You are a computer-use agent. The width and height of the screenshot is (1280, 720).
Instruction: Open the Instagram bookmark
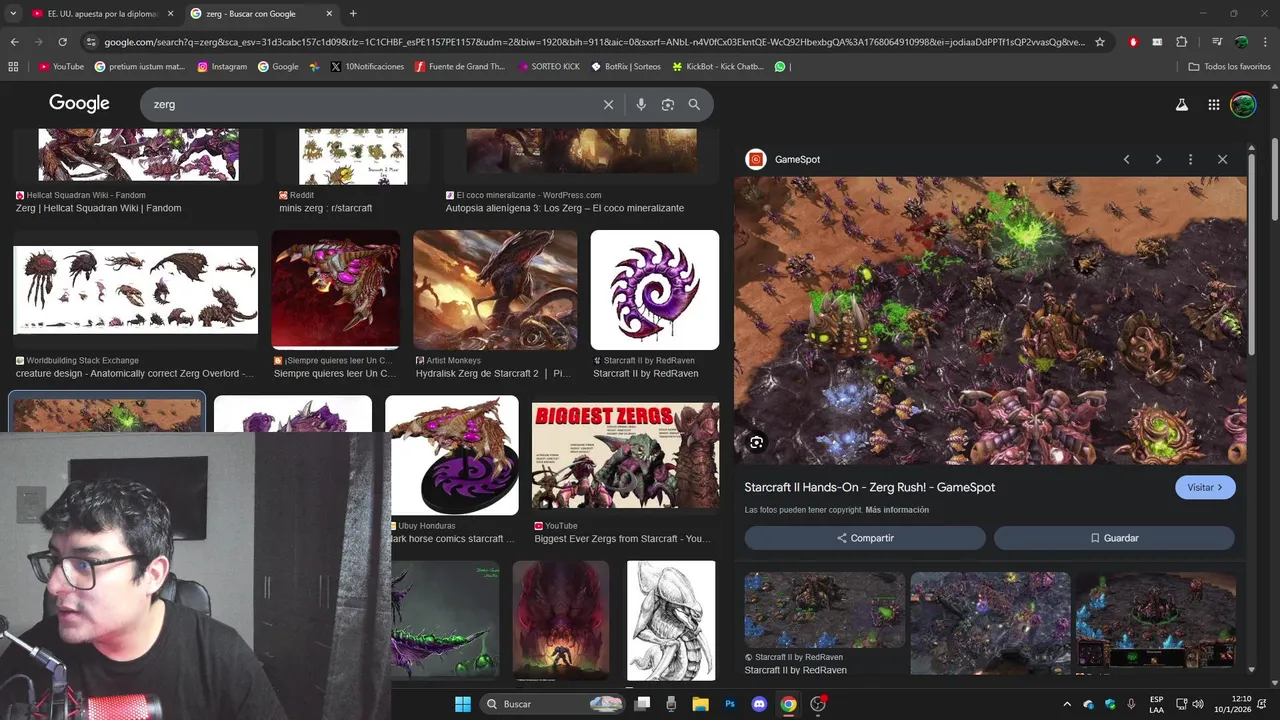click(x=222, y=67)
